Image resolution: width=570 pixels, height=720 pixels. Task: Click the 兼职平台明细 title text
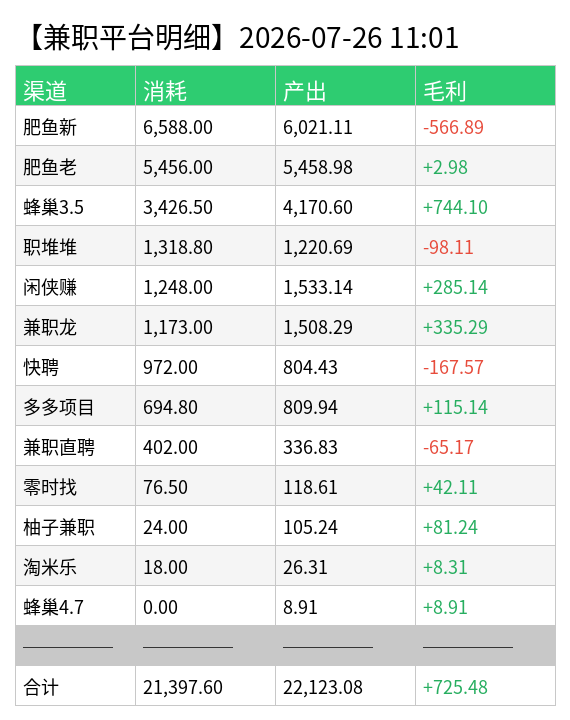coord(127,38)
